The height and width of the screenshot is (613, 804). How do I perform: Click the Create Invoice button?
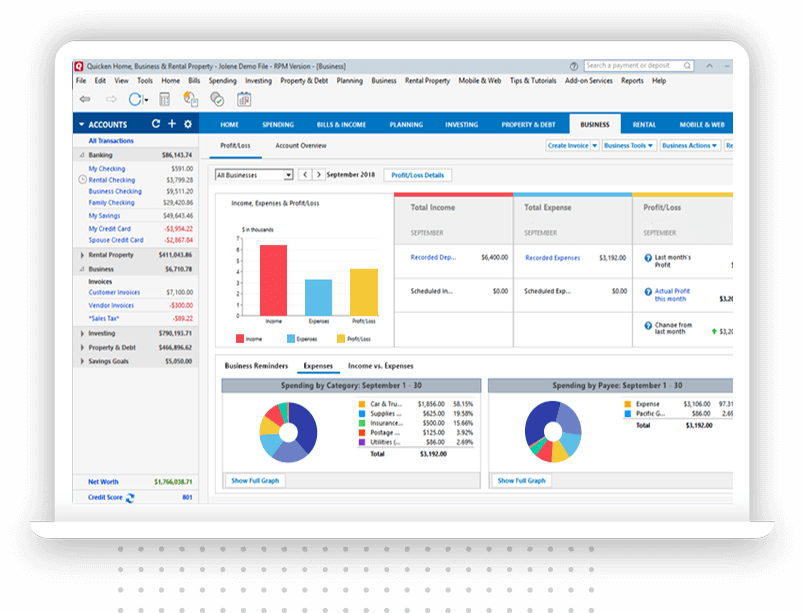(x=568, y=146)
